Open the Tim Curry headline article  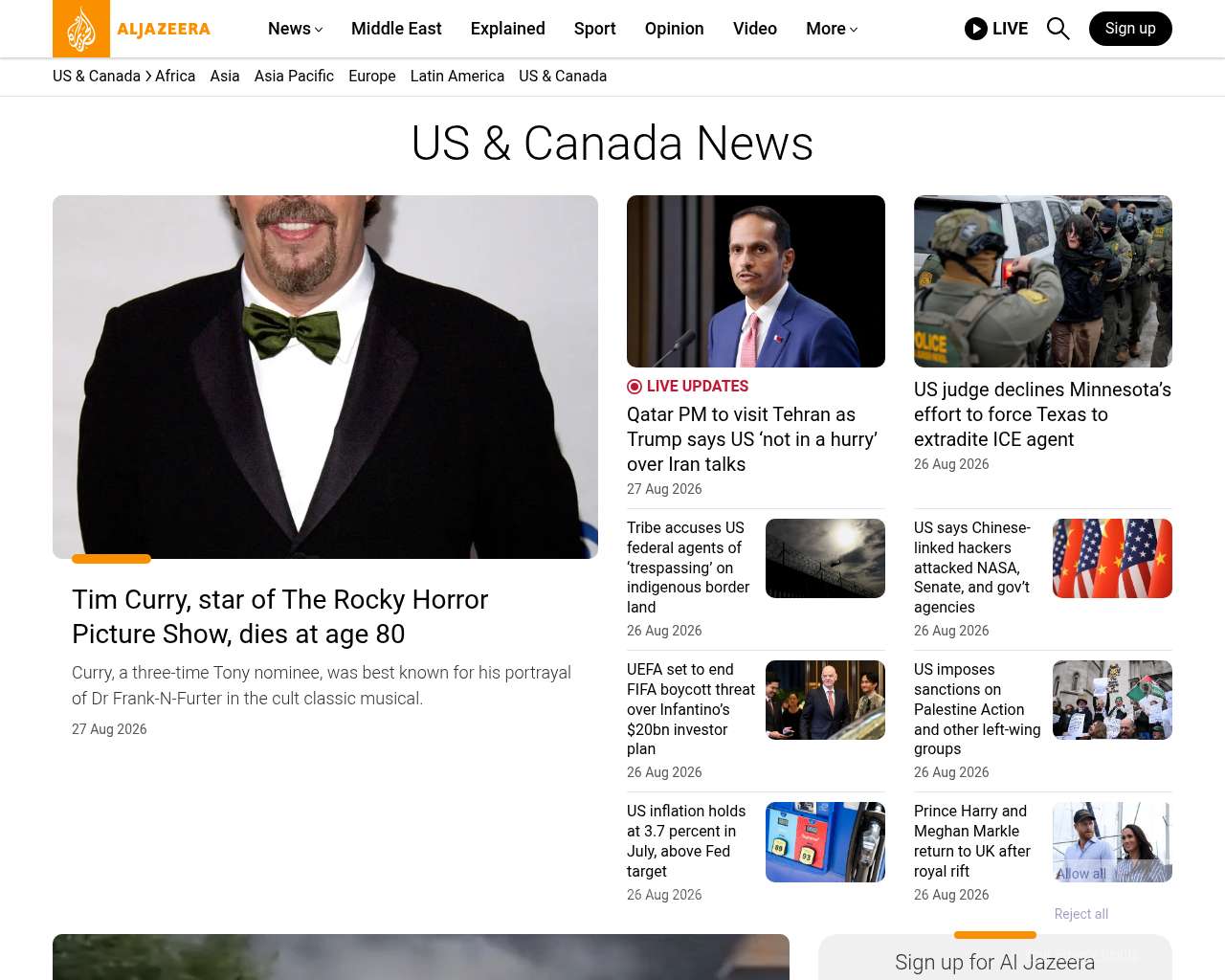tap(280, 616)
